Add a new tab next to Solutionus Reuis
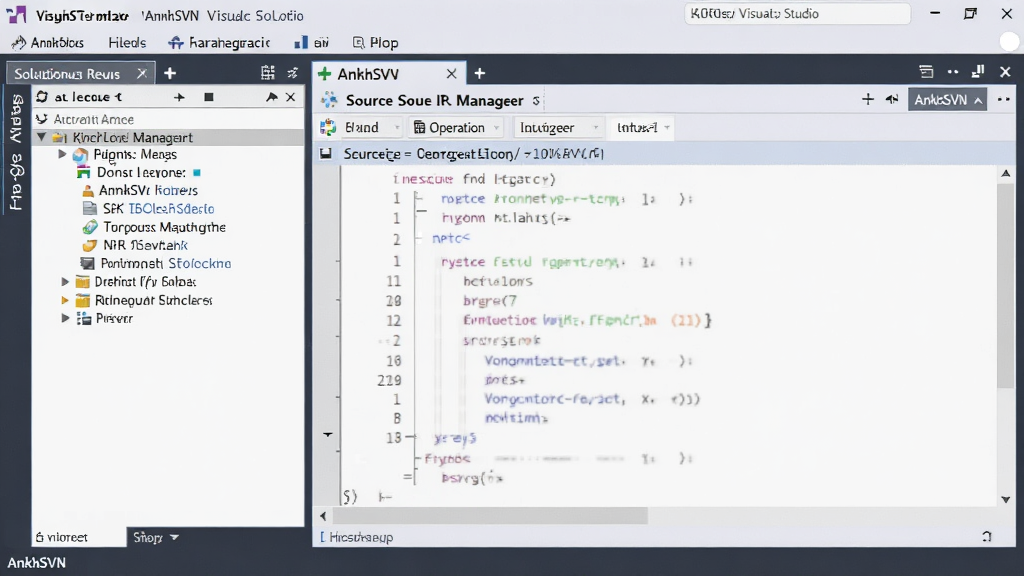 (x=170, y=73)
